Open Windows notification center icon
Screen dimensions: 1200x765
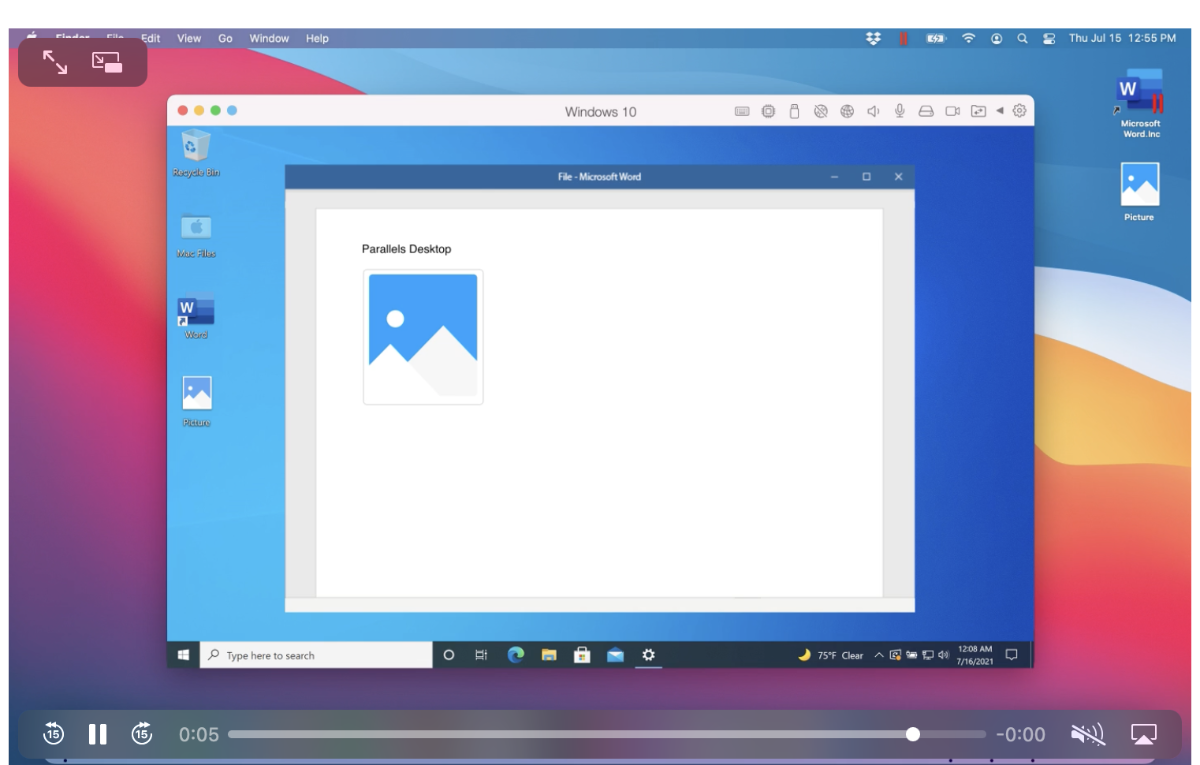(x=1011, y=655)
